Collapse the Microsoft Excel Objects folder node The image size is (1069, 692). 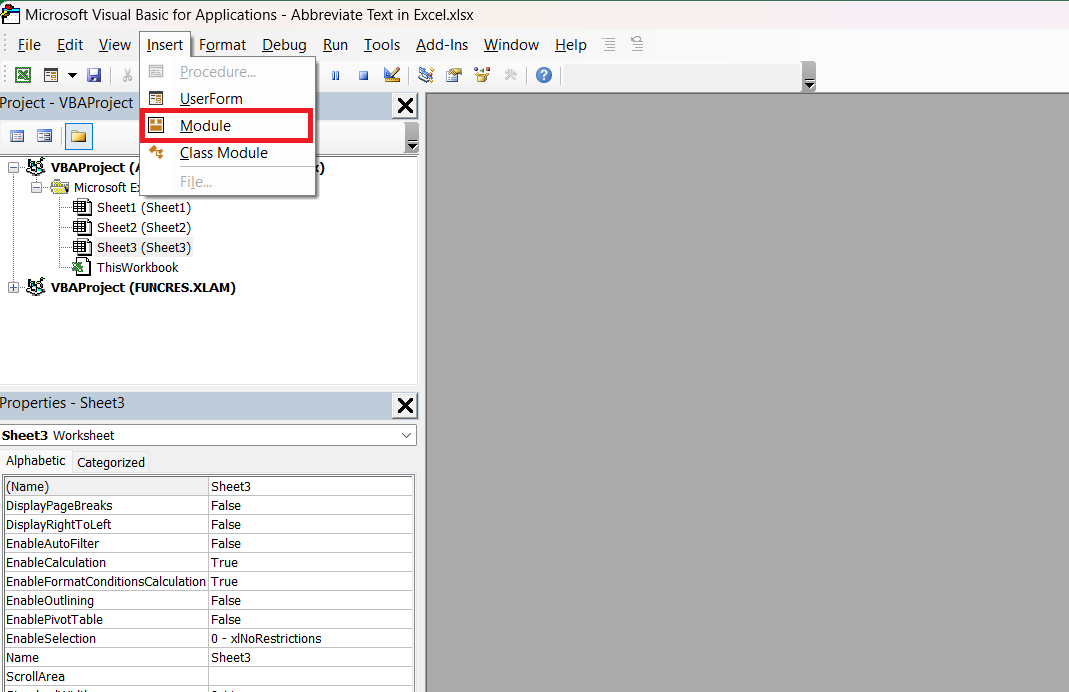point(36,187)
